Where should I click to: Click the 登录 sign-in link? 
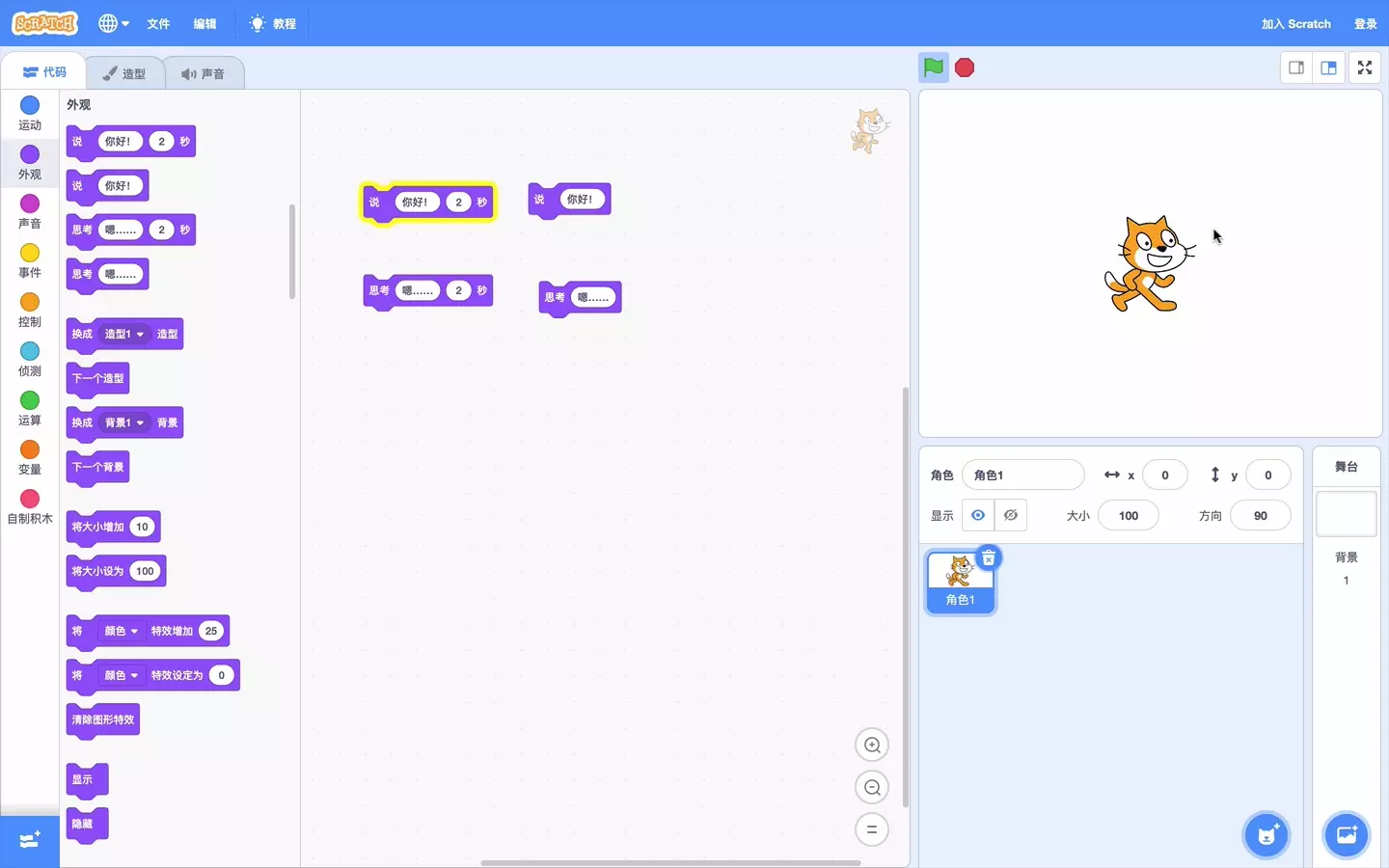coord(1365,23)
